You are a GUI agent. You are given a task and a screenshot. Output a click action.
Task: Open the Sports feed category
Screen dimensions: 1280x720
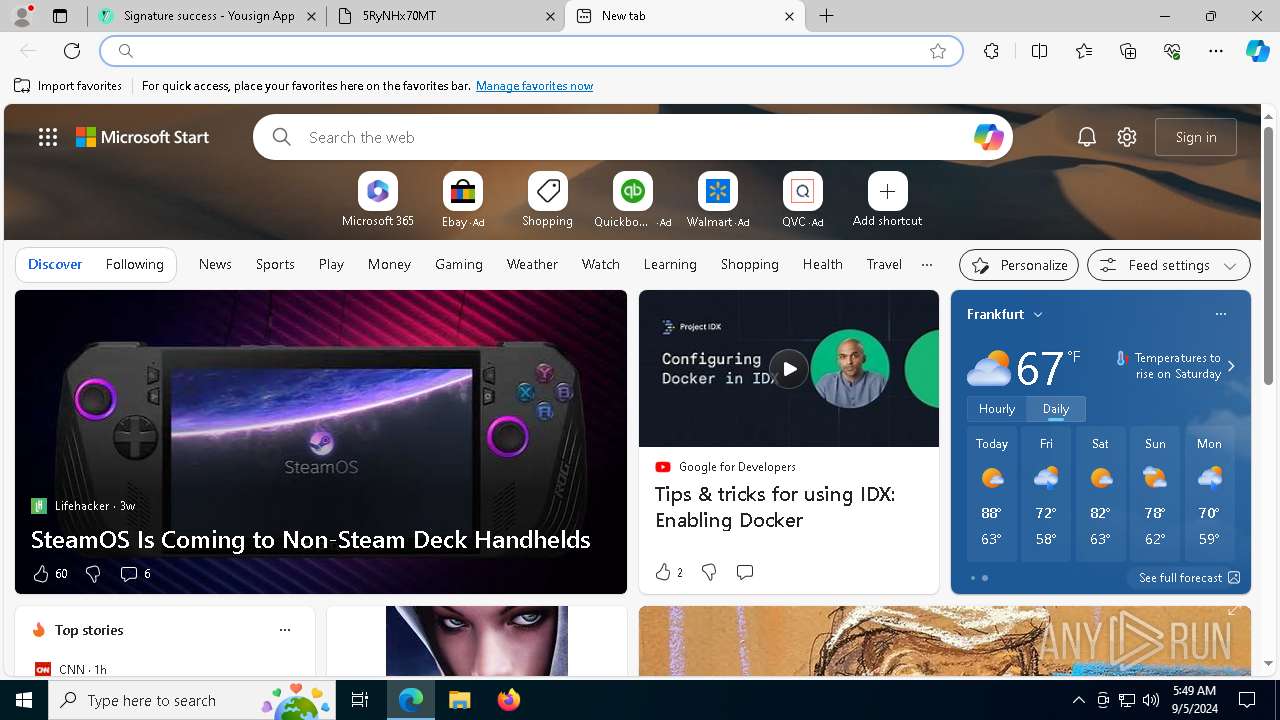[x=275, y=264]
